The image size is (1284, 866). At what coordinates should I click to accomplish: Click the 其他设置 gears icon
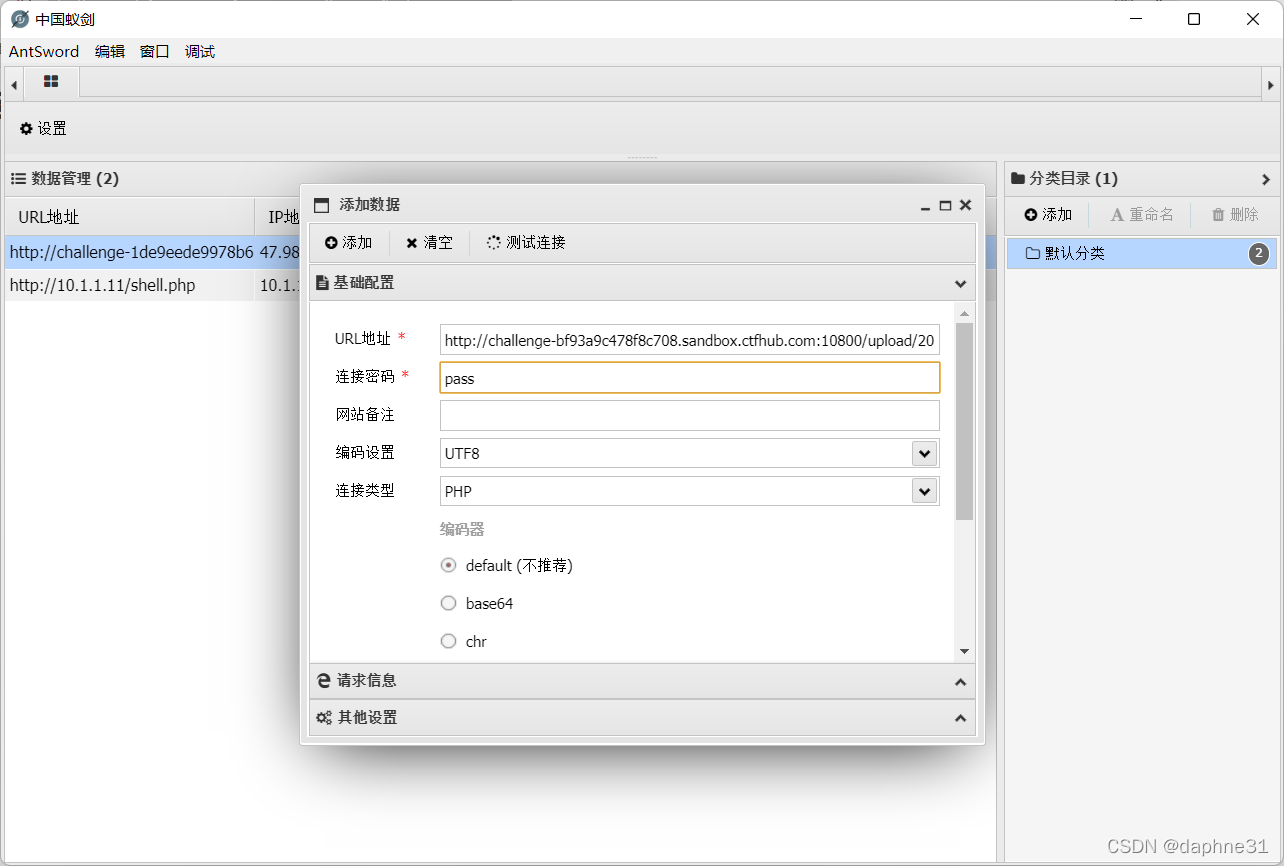(x=324, y=718)
